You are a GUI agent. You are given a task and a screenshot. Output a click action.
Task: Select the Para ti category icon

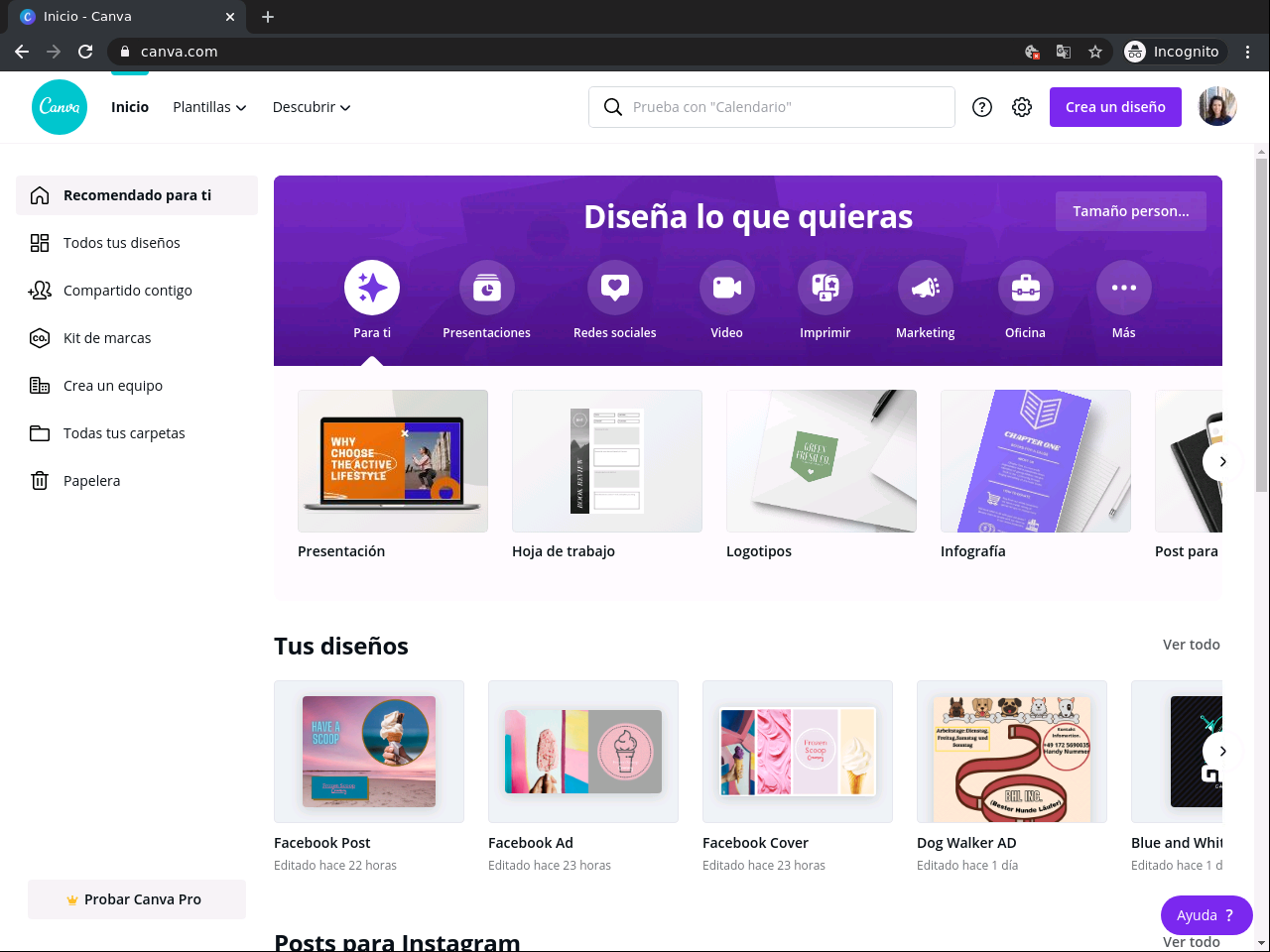pos(372,288)
